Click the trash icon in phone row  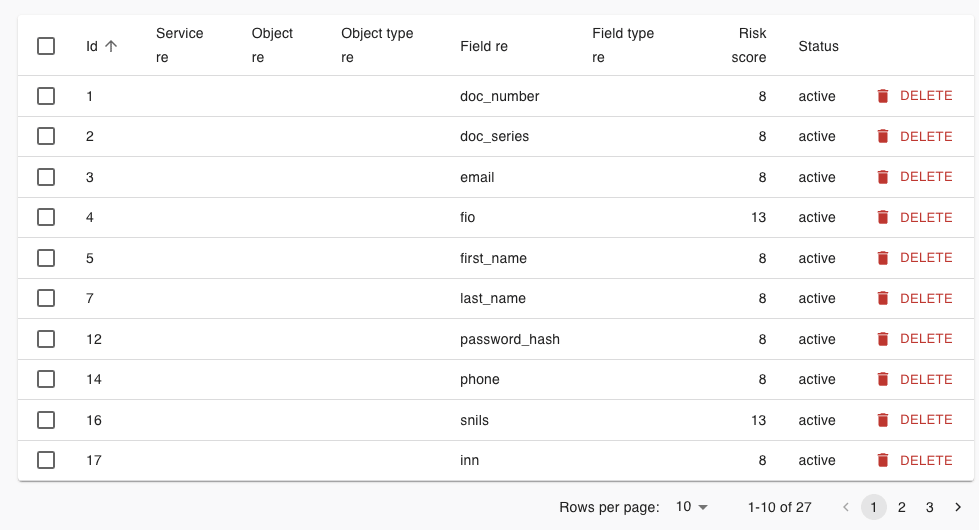pyautogui.click(x=883, y=379)
